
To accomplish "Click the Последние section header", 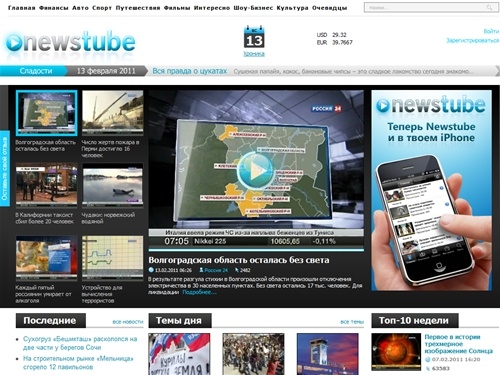I will [50, 321].
